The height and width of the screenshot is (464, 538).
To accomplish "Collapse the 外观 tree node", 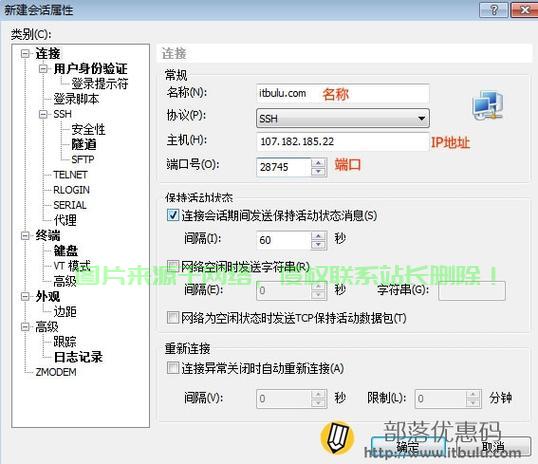I will coord(25,296).
